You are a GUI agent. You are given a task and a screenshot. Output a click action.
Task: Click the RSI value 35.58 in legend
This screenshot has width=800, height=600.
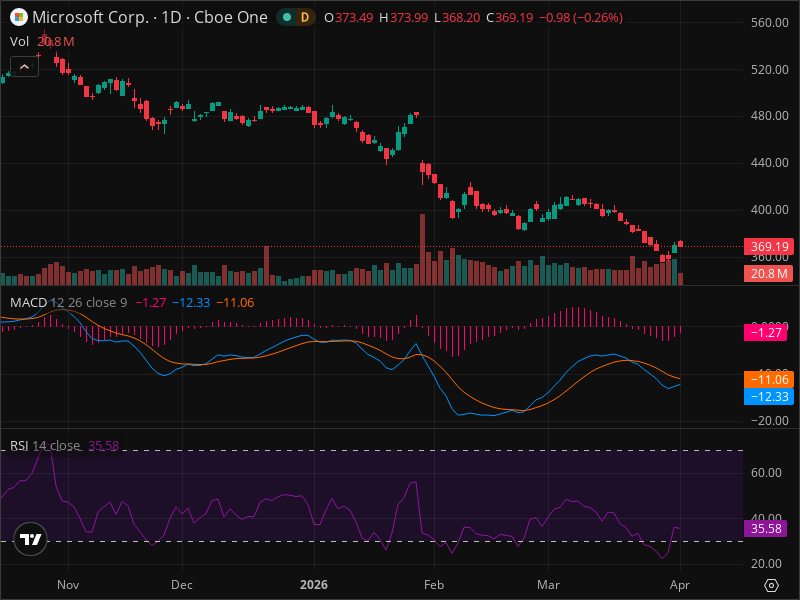(x=104, y=445)
